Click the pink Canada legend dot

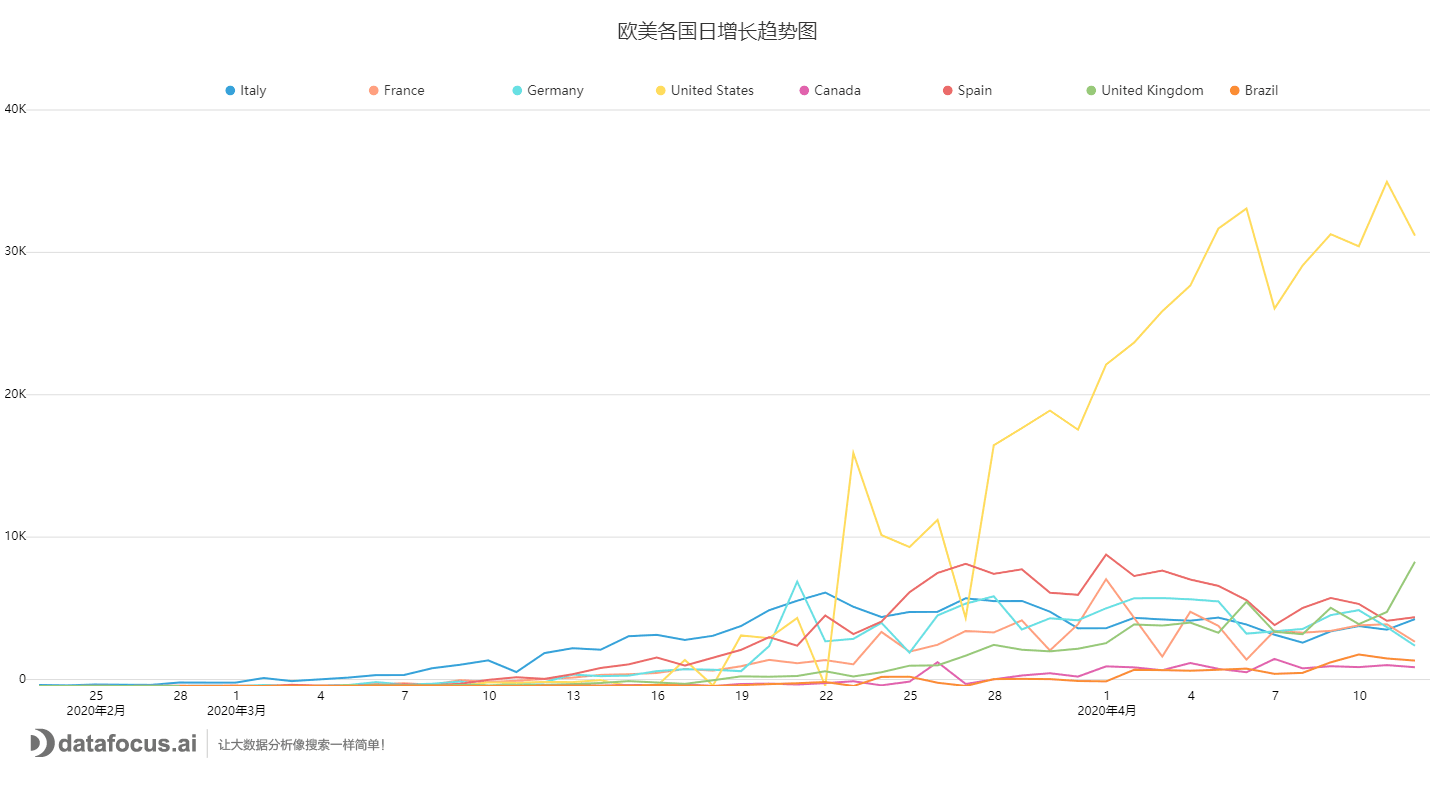[804, 91]
